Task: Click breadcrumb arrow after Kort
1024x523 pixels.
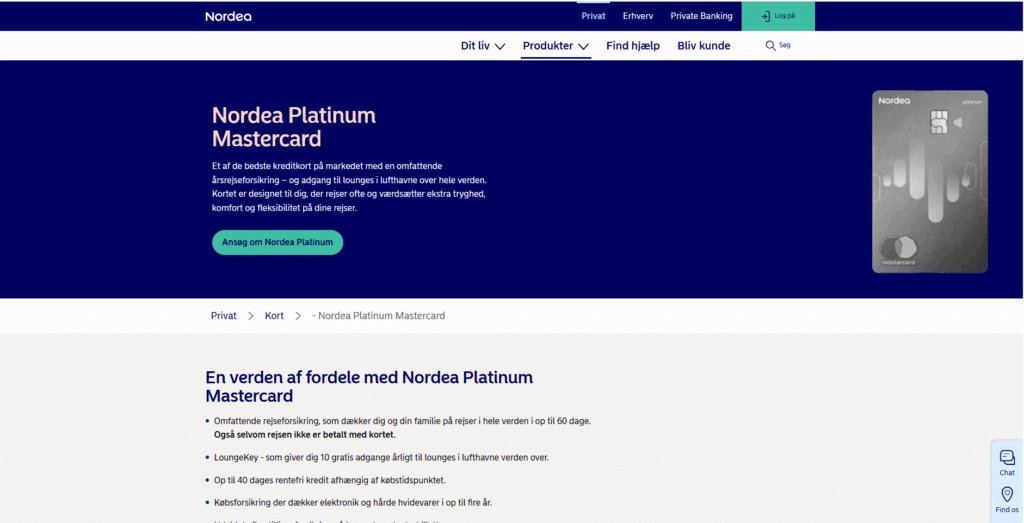Action: 298,316
